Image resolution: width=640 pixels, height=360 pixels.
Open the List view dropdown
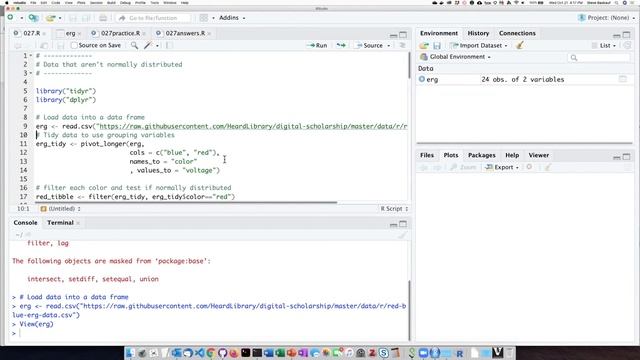(x=604, y=45)
